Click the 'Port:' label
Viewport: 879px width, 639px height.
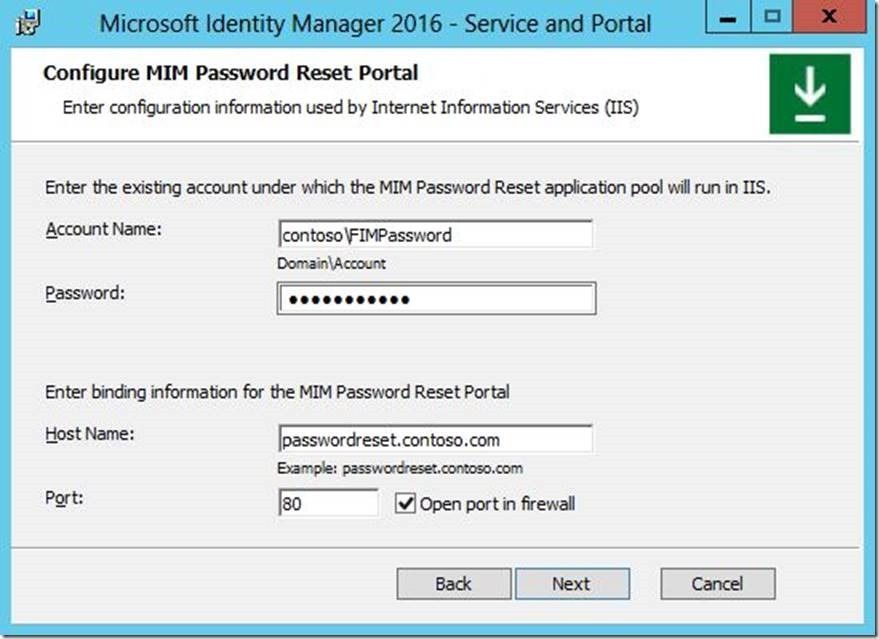click(x=64, y=498)
